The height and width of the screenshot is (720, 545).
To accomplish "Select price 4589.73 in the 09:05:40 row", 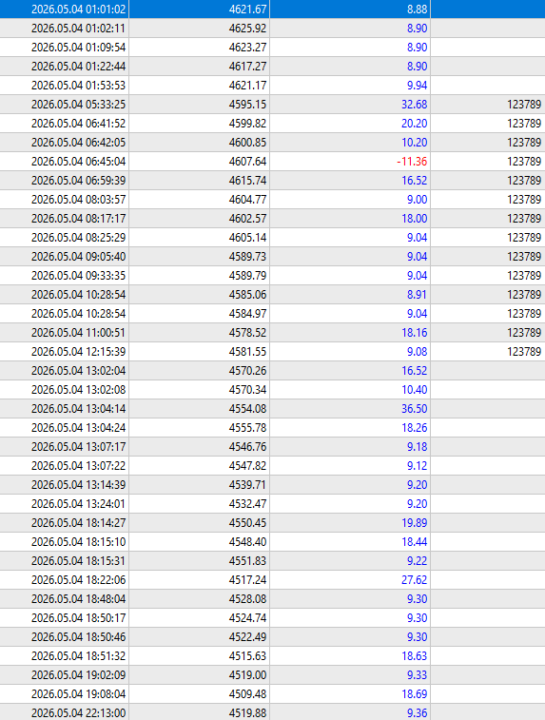I will [247, 257].
